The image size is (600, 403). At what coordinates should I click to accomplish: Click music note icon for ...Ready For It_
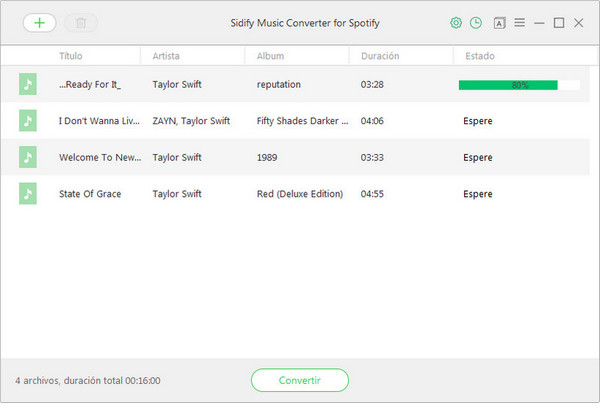coord(28,84)
